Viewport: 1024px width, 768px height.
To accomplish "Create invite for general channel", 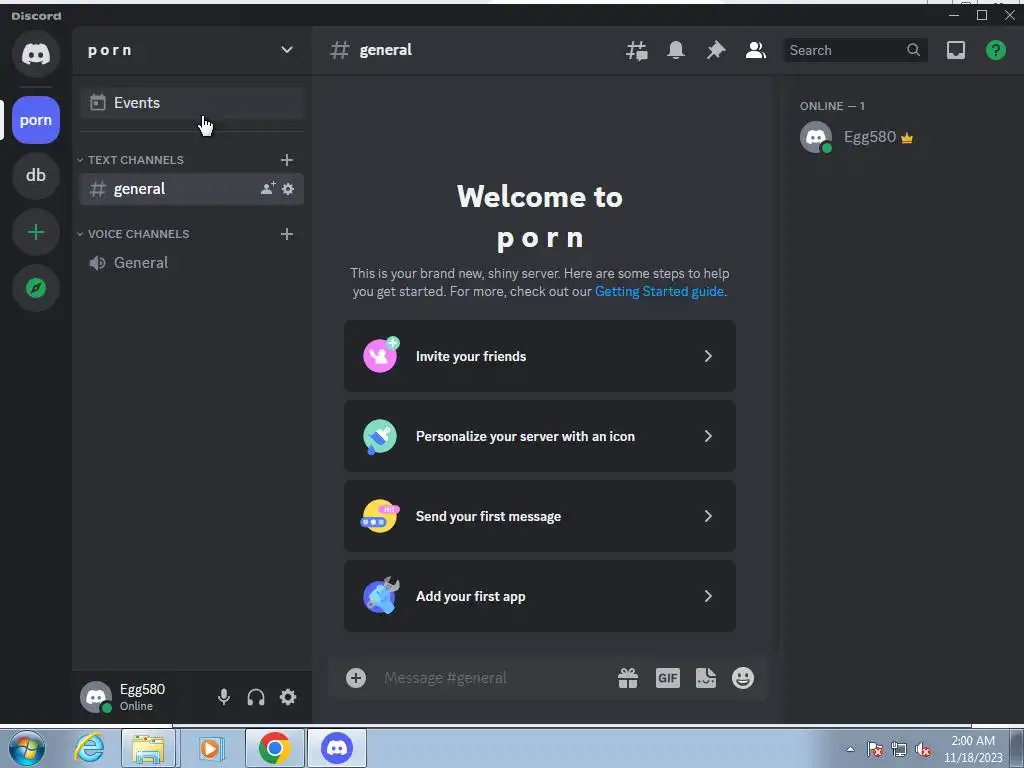I will [268, 189].
